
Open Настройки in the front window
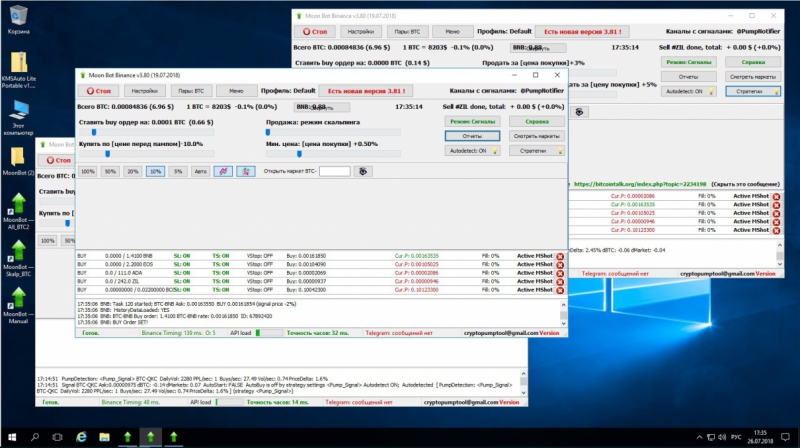click(x=144, y=91)
